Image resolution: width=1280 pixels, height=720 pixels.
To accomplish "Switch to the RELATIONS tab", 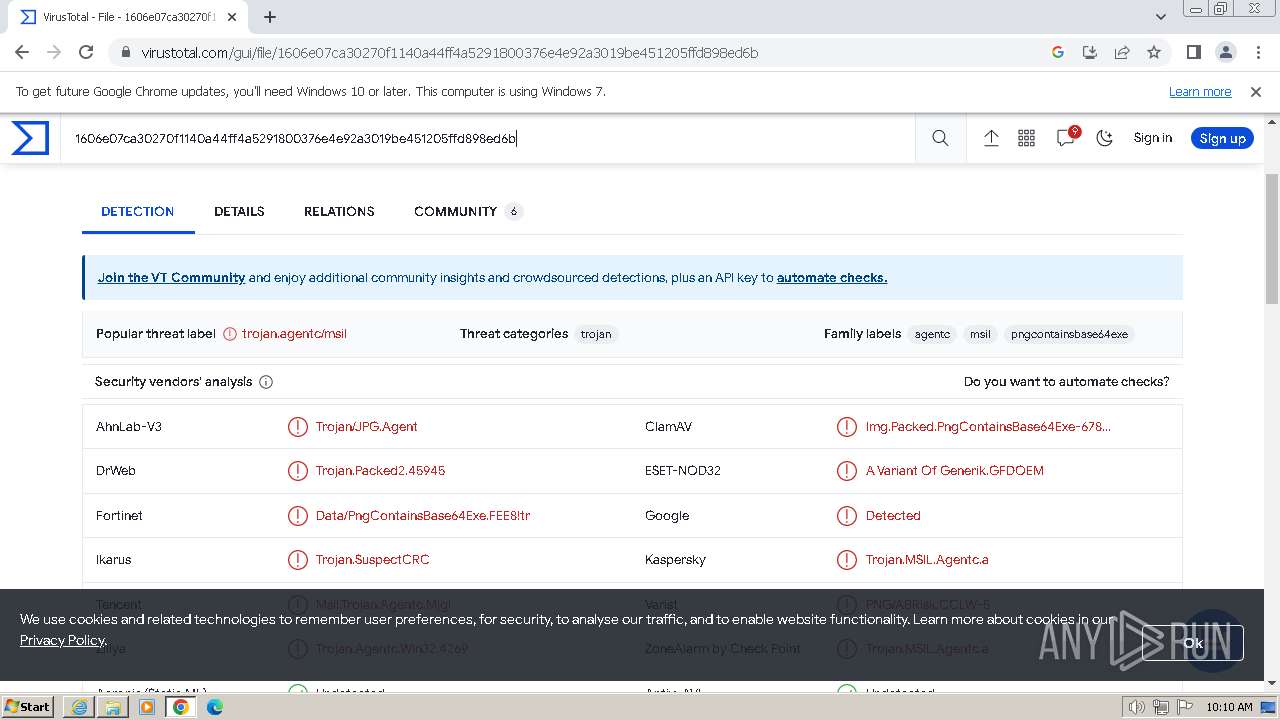I will click(339, 211).
